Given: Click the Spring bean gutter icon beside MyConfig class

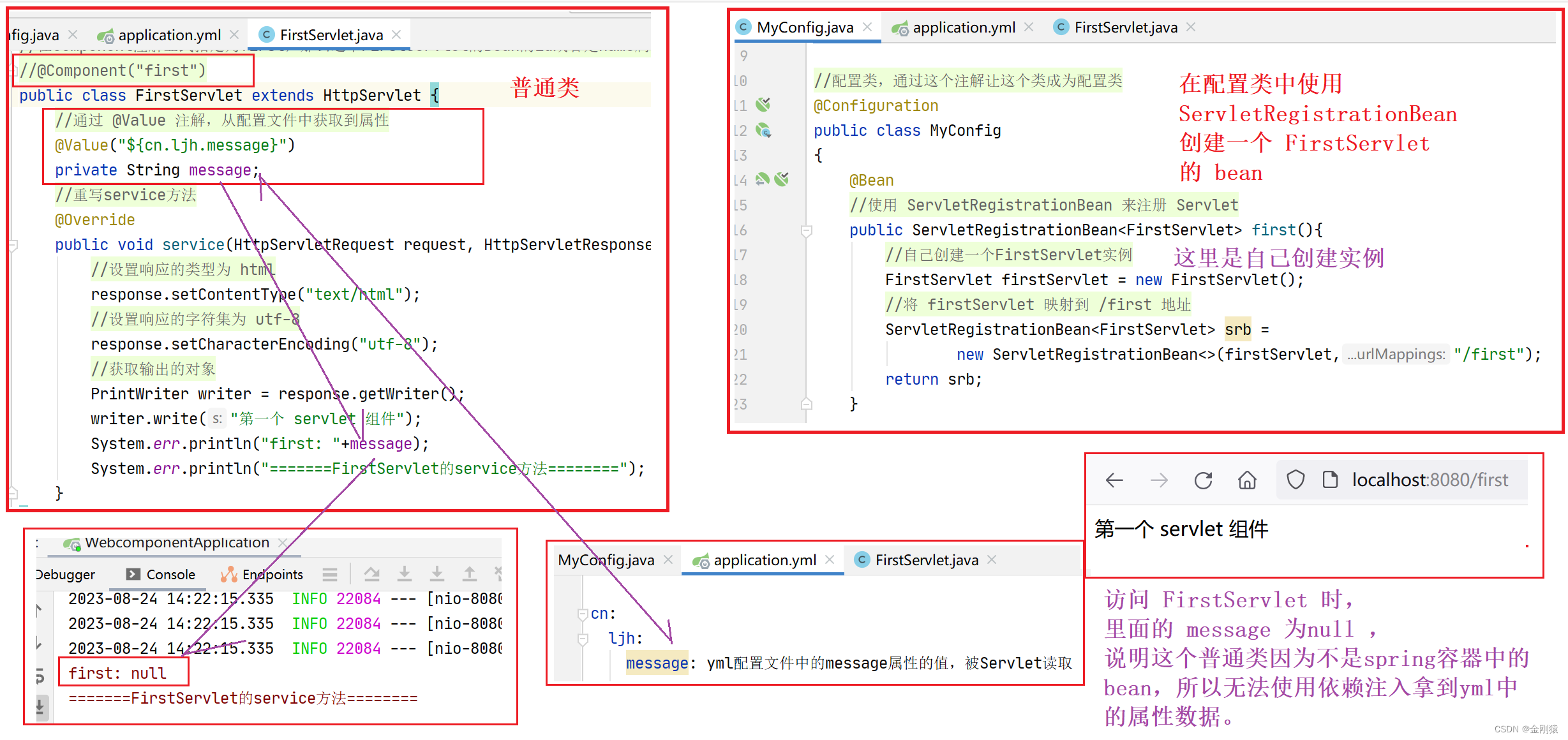Looking at the screenshot, I should tap(763, 130).
